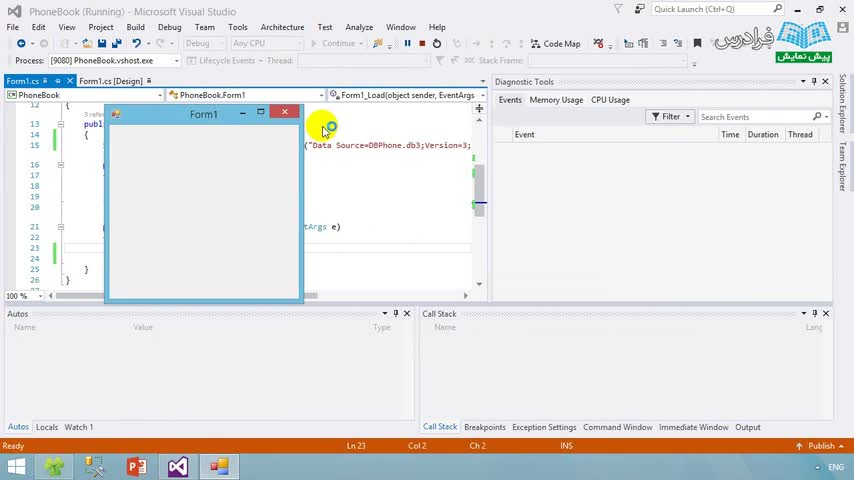The width and height of the screenshot is (854, 480).
Task: Open the Architecture menu
Action: coord(282,27)
